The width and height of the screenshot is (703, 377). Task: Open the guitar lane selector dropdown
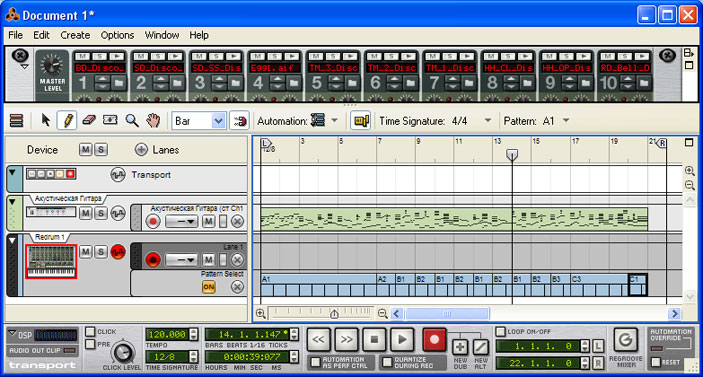click(x=181, y=221)
